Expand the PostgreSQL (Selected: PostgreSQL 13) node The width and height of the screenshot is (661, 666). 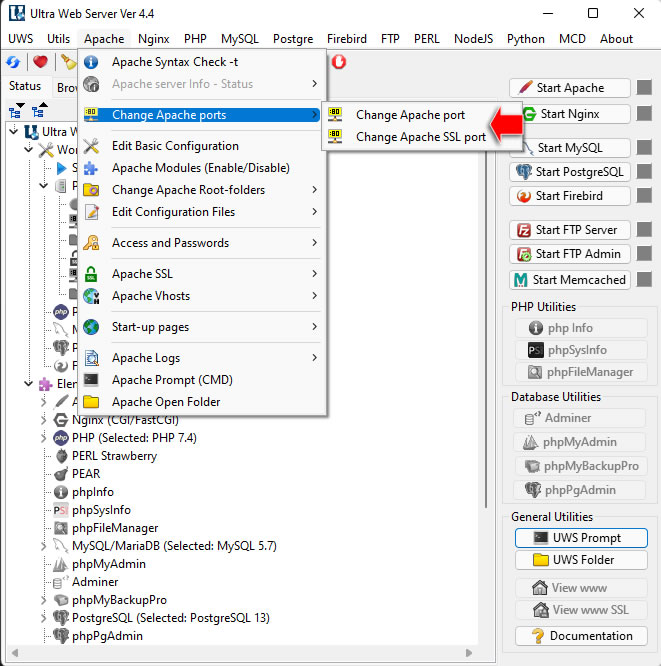(44, 618)
